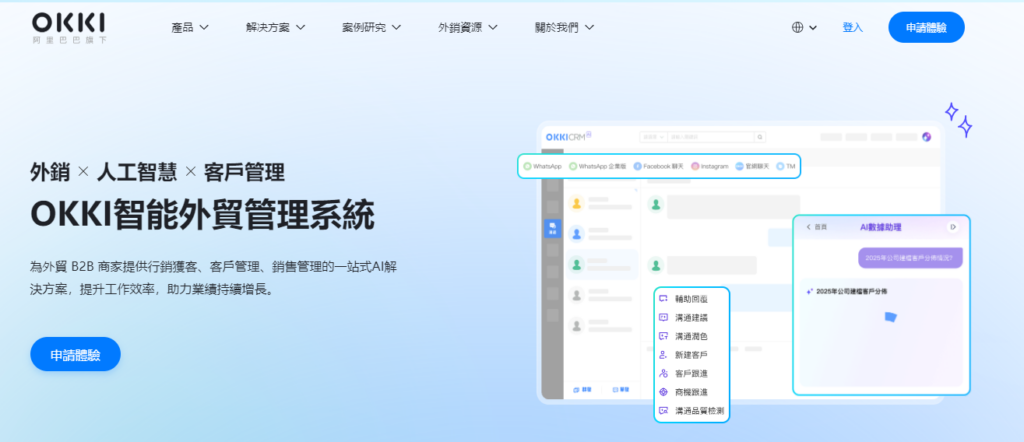The image size is (1024, 442).
Task: Select the blue chat sidebar icon in CRM
Action: pos(552,228)
